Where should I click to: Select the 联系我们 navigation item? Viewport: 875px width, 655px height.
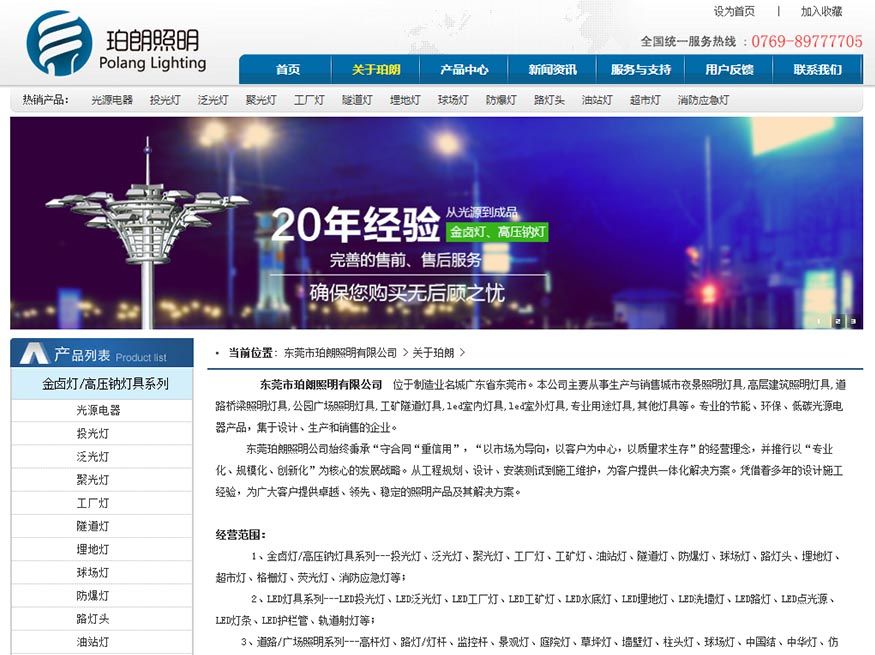pyautogui.click(x=817, y=70)
